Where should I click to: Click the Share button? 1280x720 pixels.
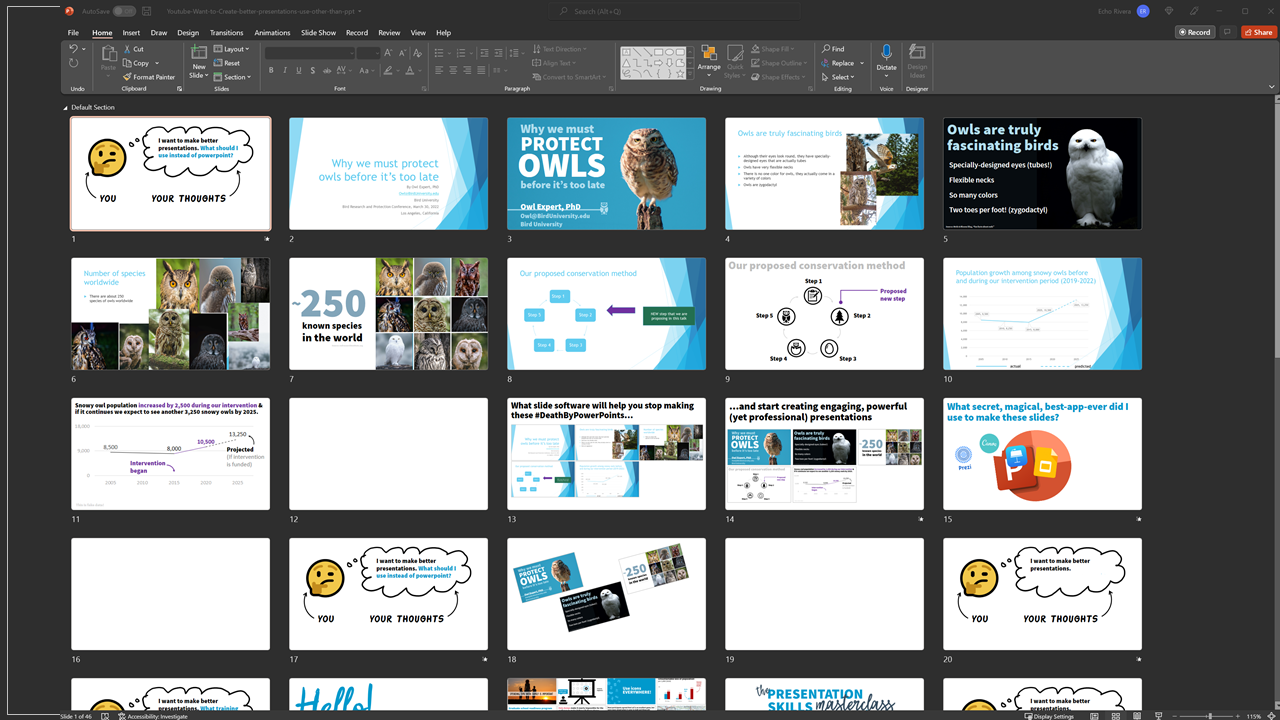(1258, 31)
